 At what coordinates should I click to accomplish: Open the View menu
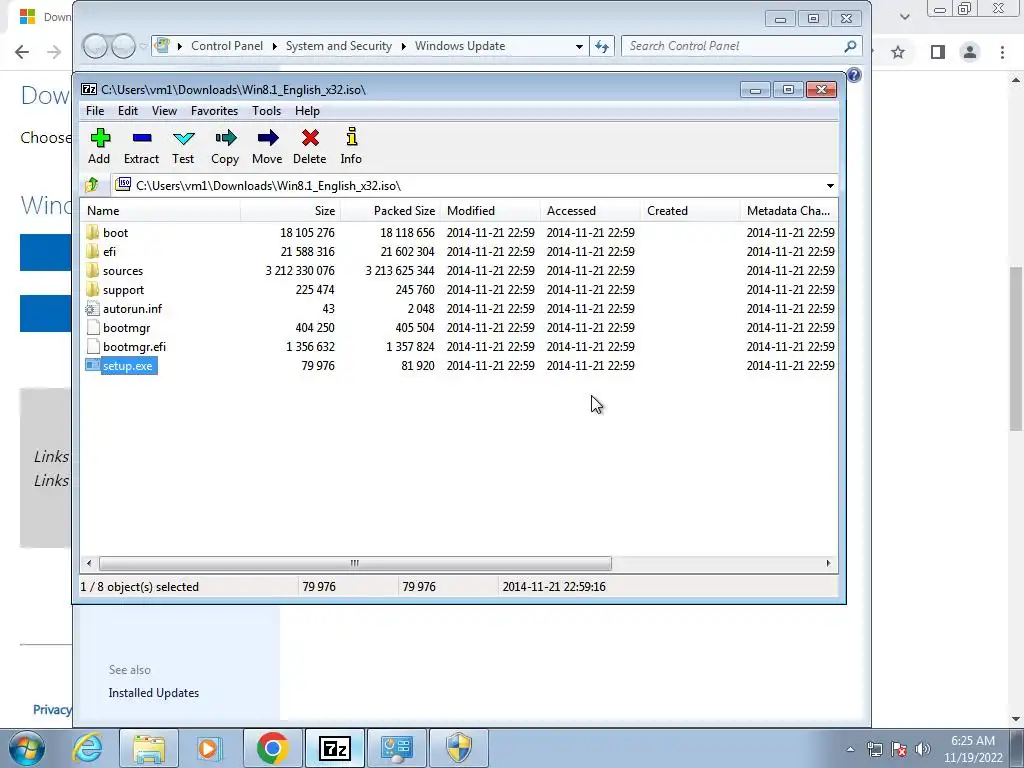point(165,111)
